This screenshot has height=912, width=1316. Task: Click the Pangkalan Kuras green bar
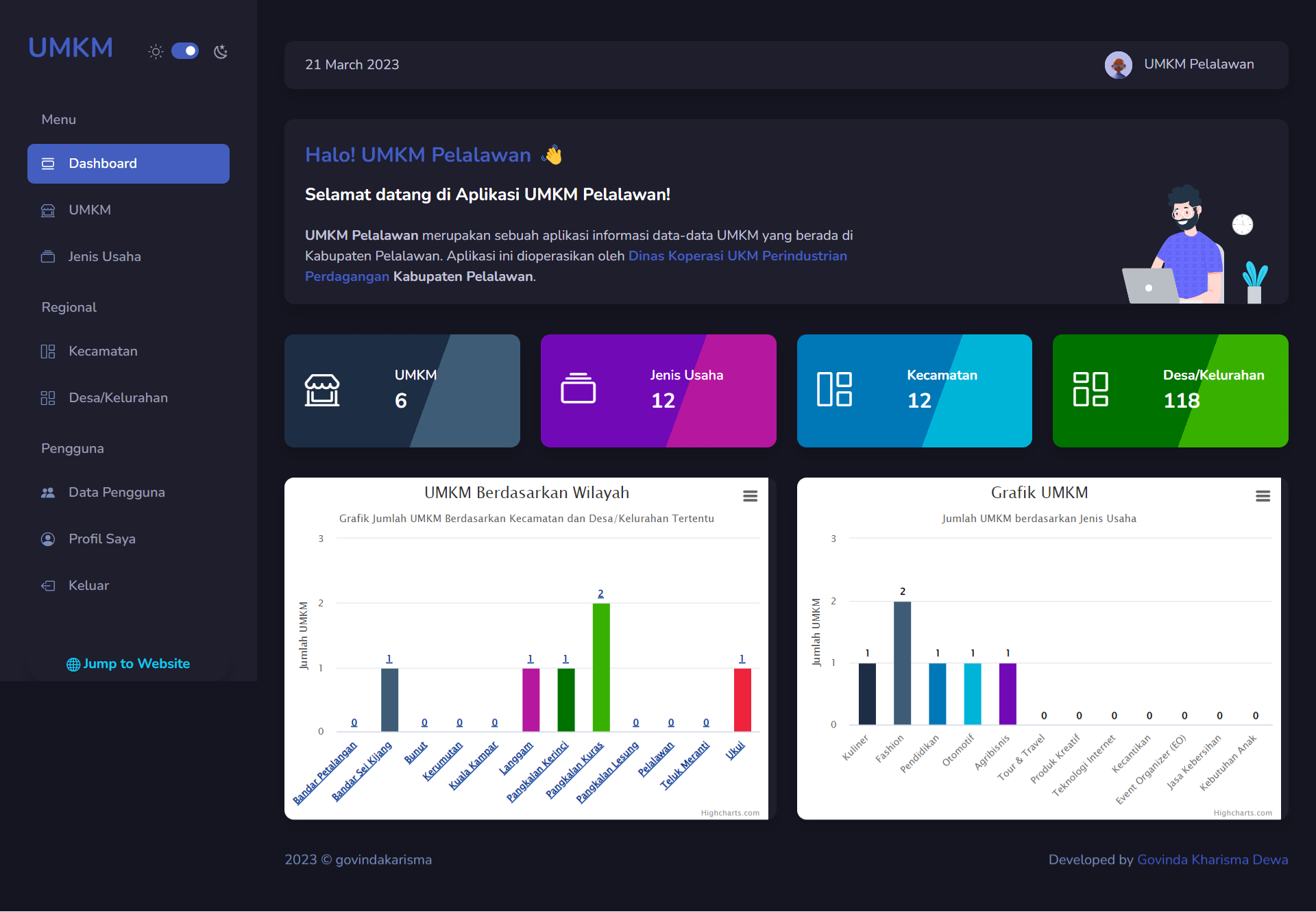point(601,667)
